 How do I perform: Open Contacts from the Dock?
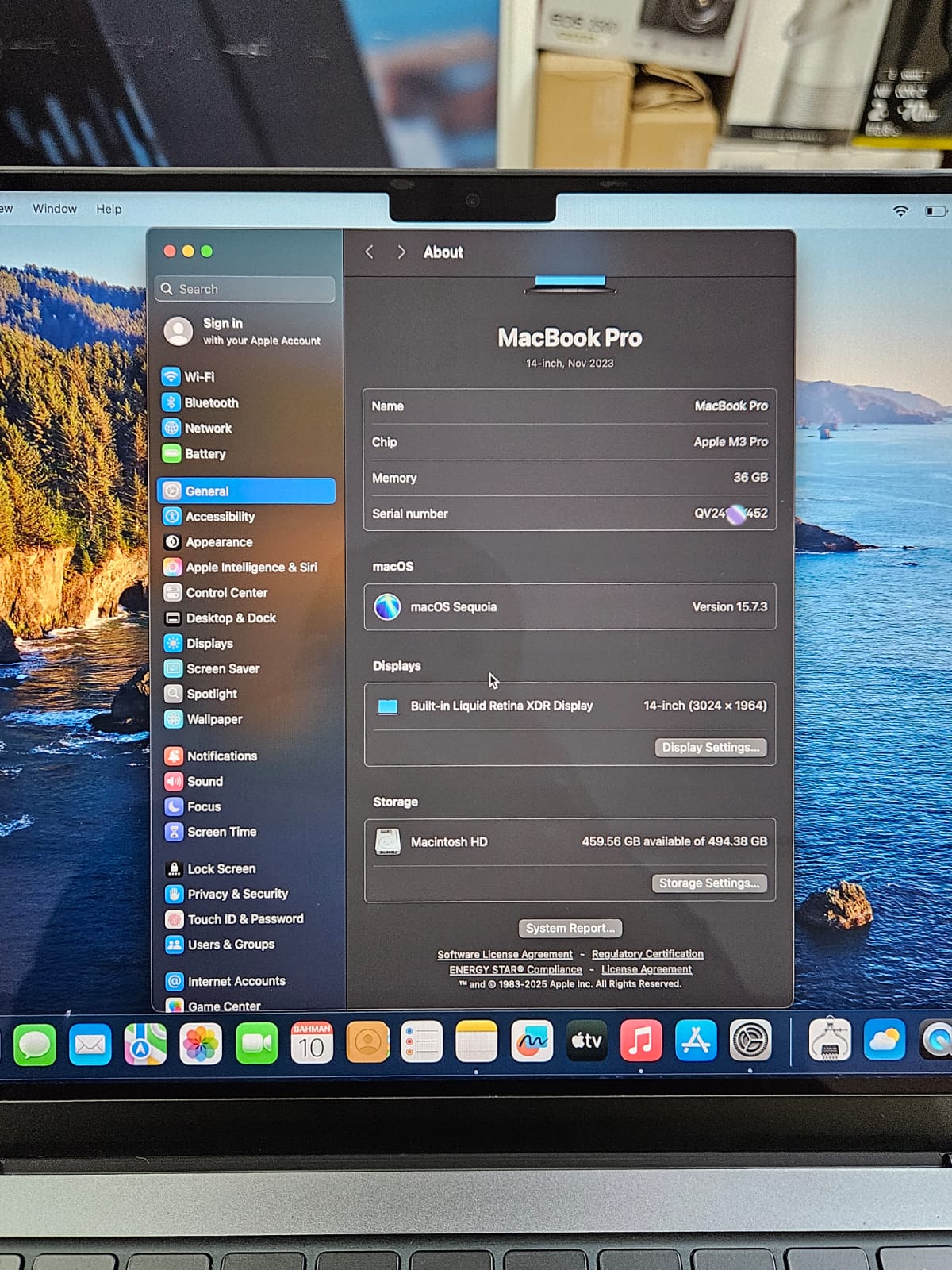point(367,1042)
